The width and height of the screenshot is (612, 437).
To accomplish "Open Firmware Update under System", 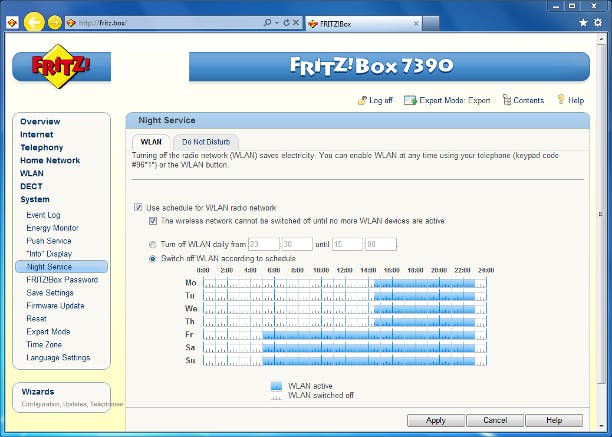I will pyautogui.click(x=55, y=306).
